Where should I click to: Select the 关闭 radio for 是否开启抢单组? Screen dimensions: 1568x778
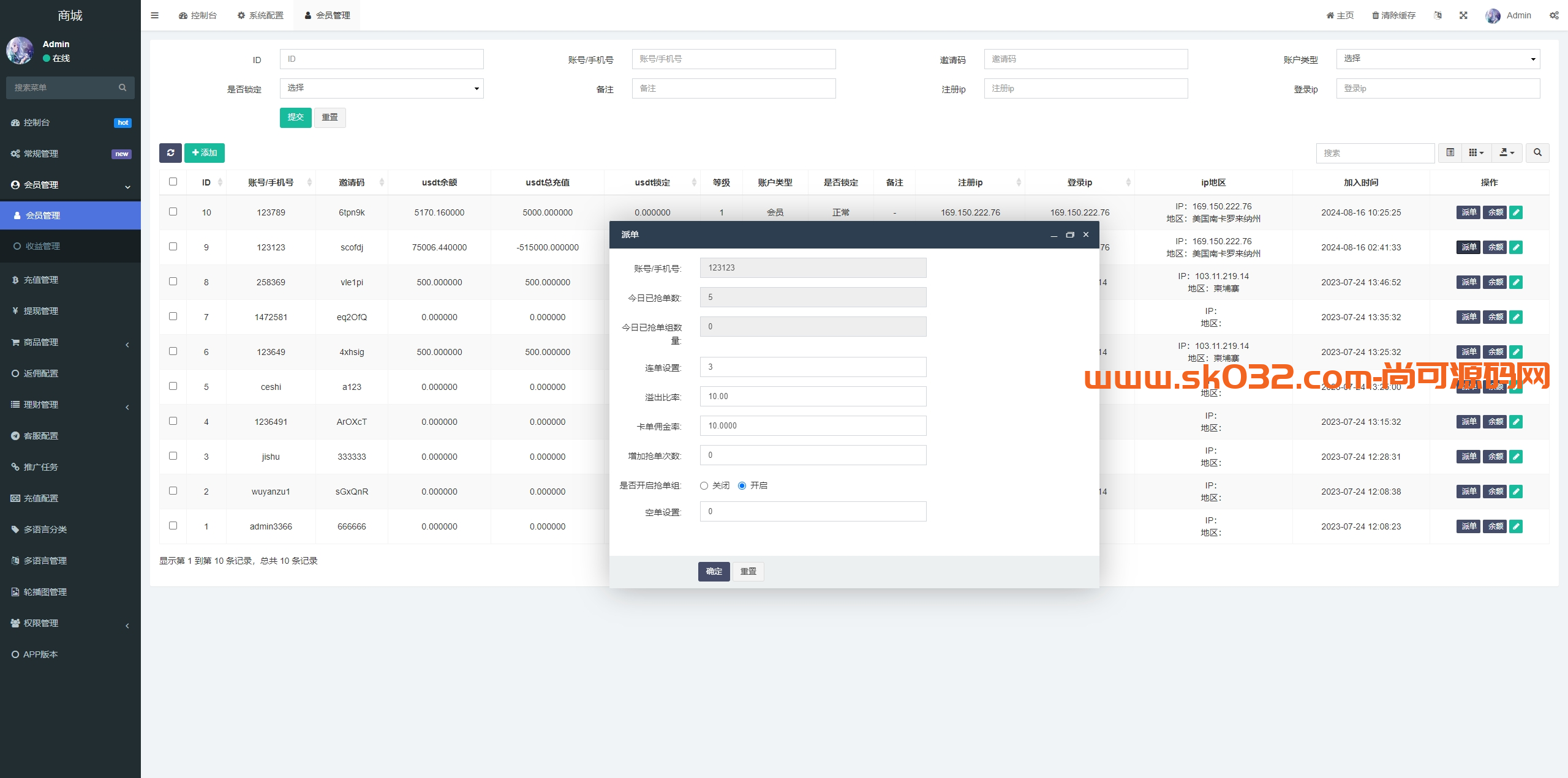pyautogui.click(x=704, y=485)
